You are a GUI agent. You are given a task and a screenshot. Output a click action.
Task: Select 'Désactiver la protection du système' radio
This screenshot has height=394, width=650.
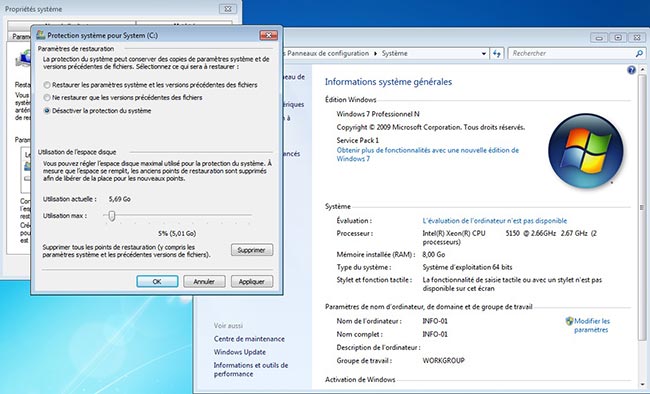(x=47, y=111)
